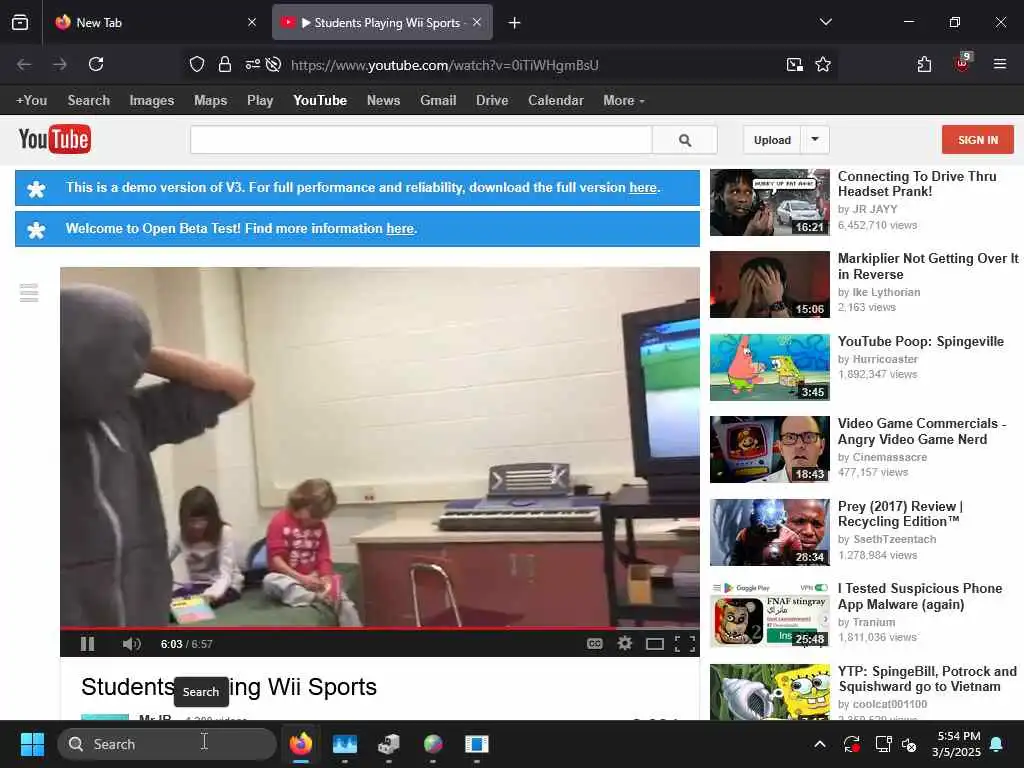Screen dimensions: 1024x768
Task: Open the YouTube guide hamburger menu
Action: (29, 293)
